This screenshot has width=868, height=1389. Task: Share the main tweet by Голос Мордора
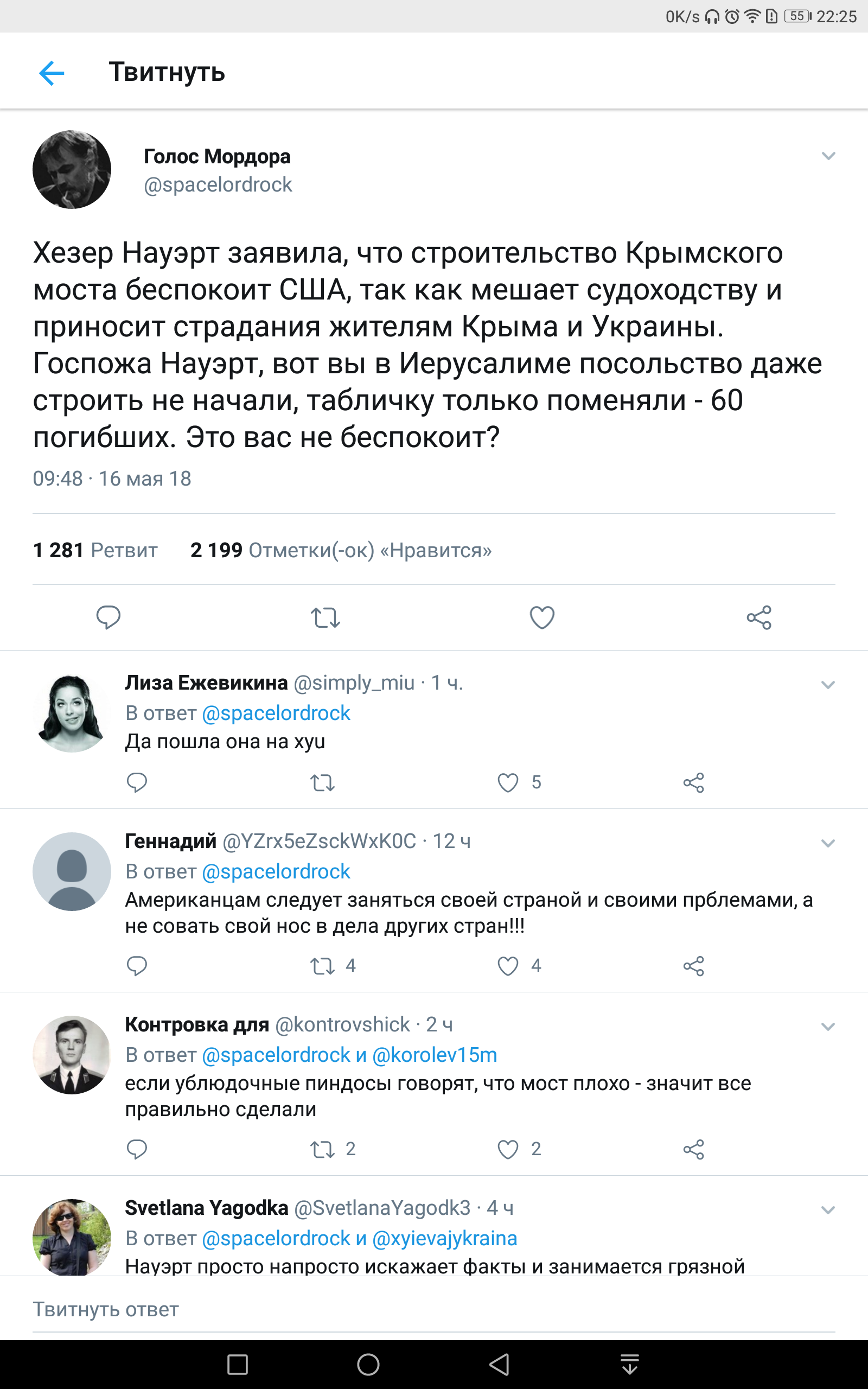coord(758,617)
